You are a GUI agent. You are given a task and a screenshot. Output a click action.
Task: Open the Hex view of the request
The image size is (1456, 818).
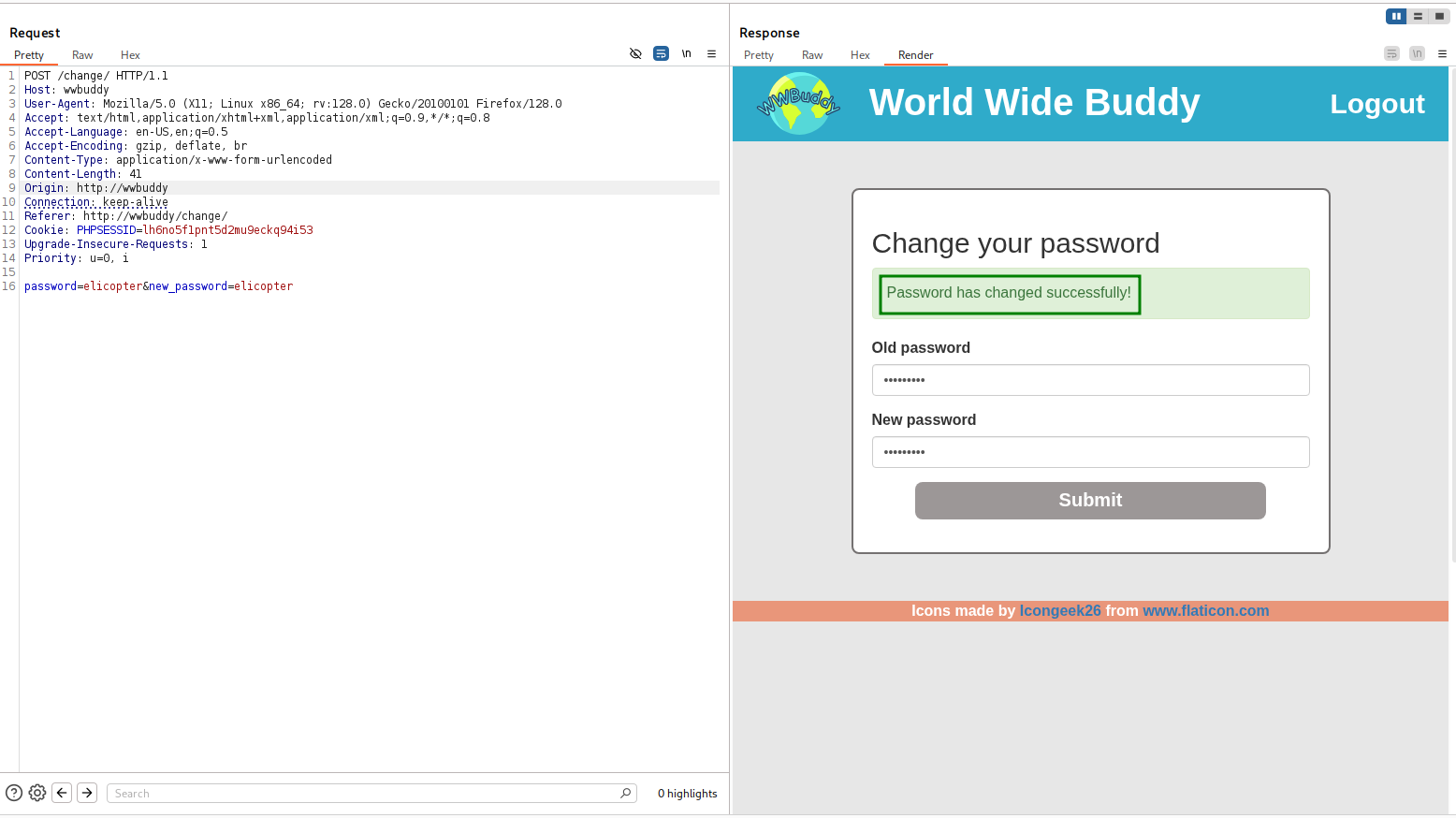tap(130, 54)
